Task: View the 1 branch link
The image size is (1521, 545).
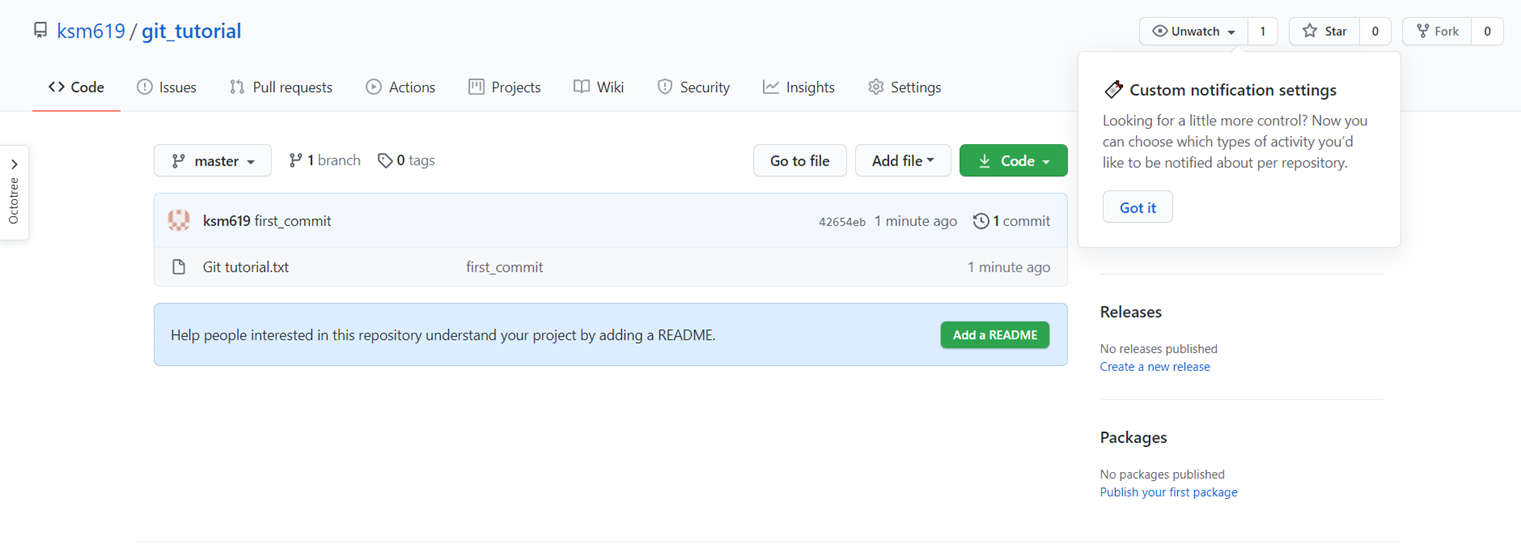Action: [x=324, y=160]
